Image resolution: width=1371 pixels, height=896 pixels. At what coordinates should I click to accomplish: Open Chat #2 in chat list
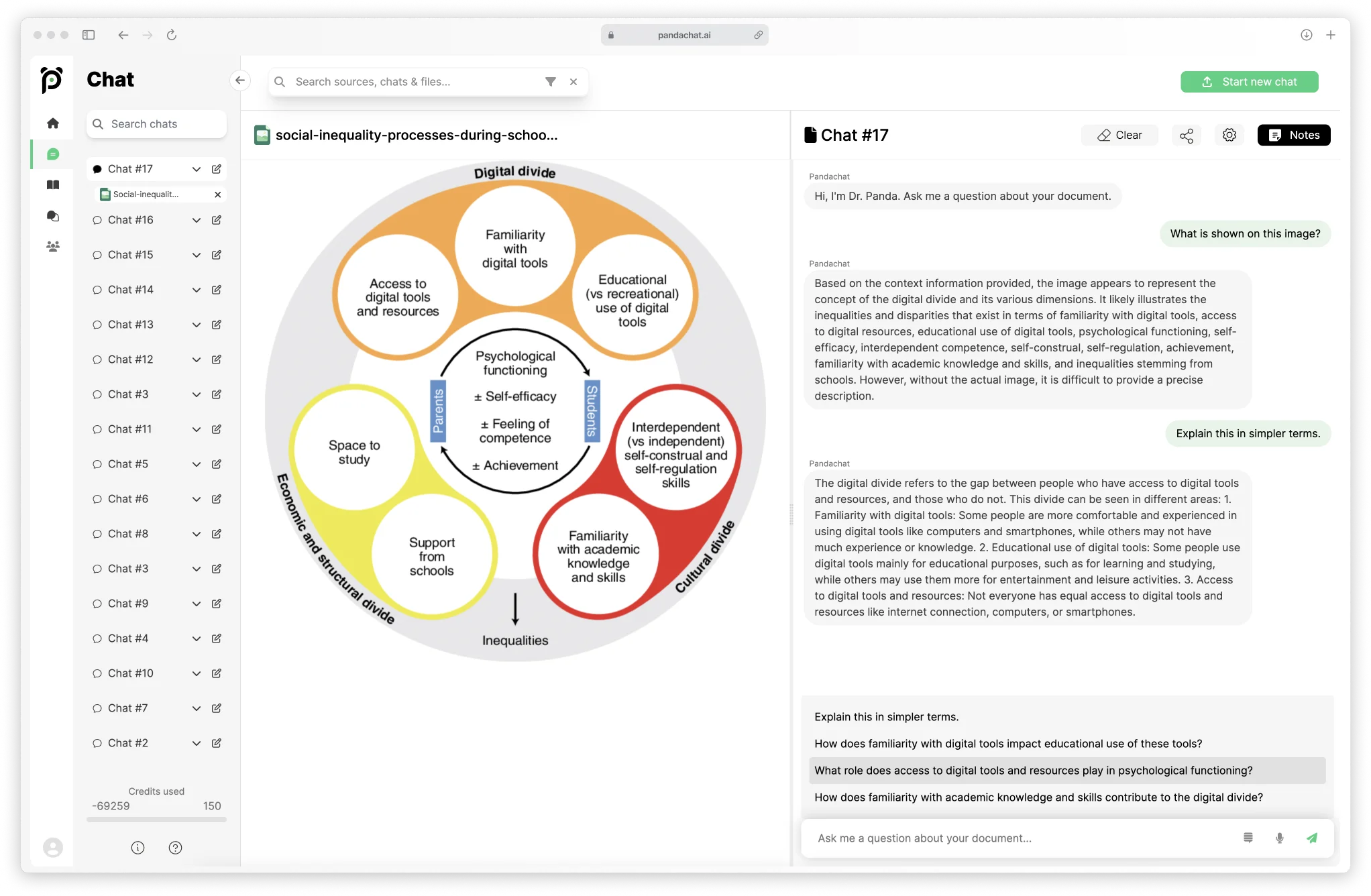point(128,743)
